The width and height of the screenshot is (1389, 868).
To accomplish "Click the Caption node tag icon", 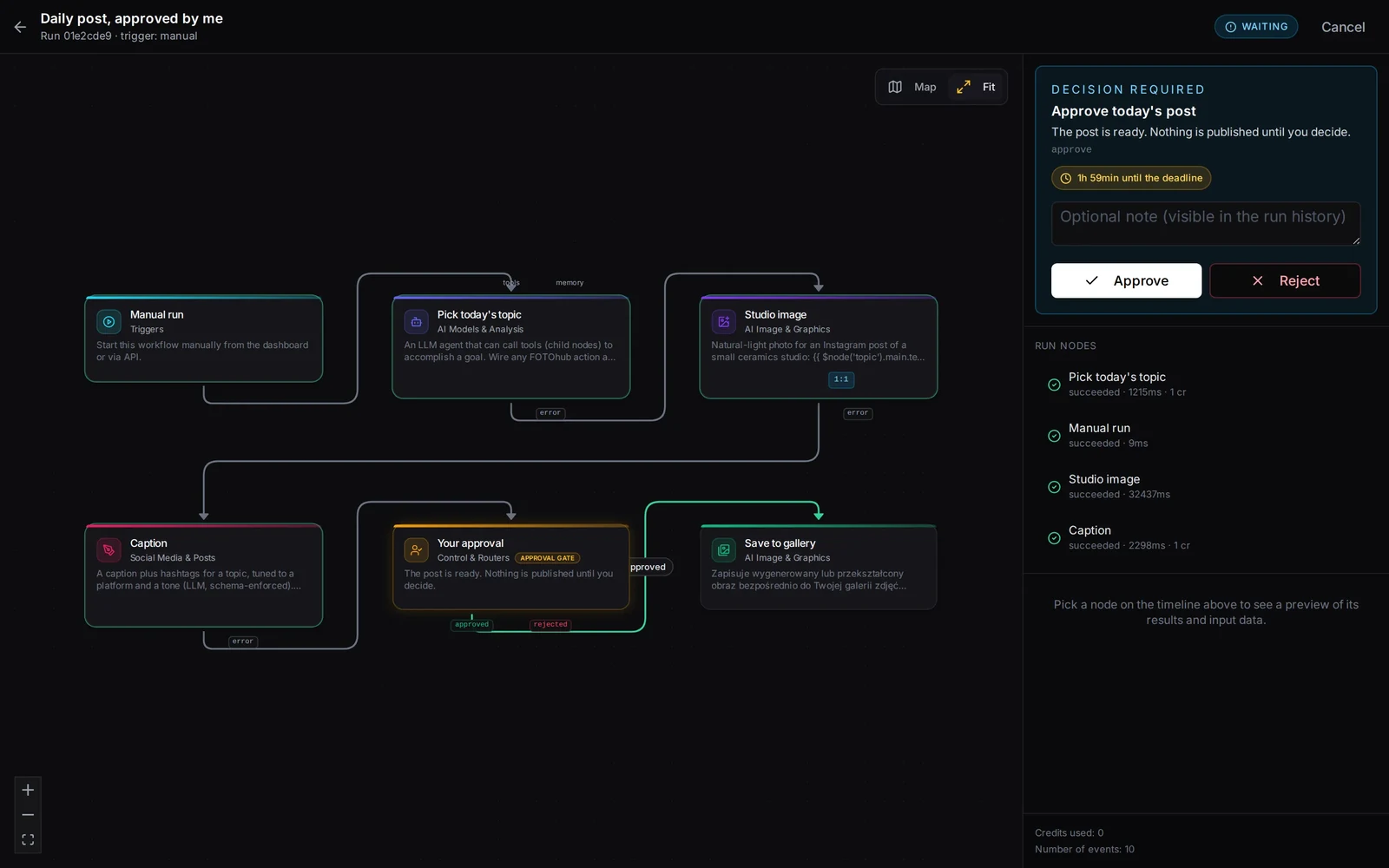I will pos(109,550).
